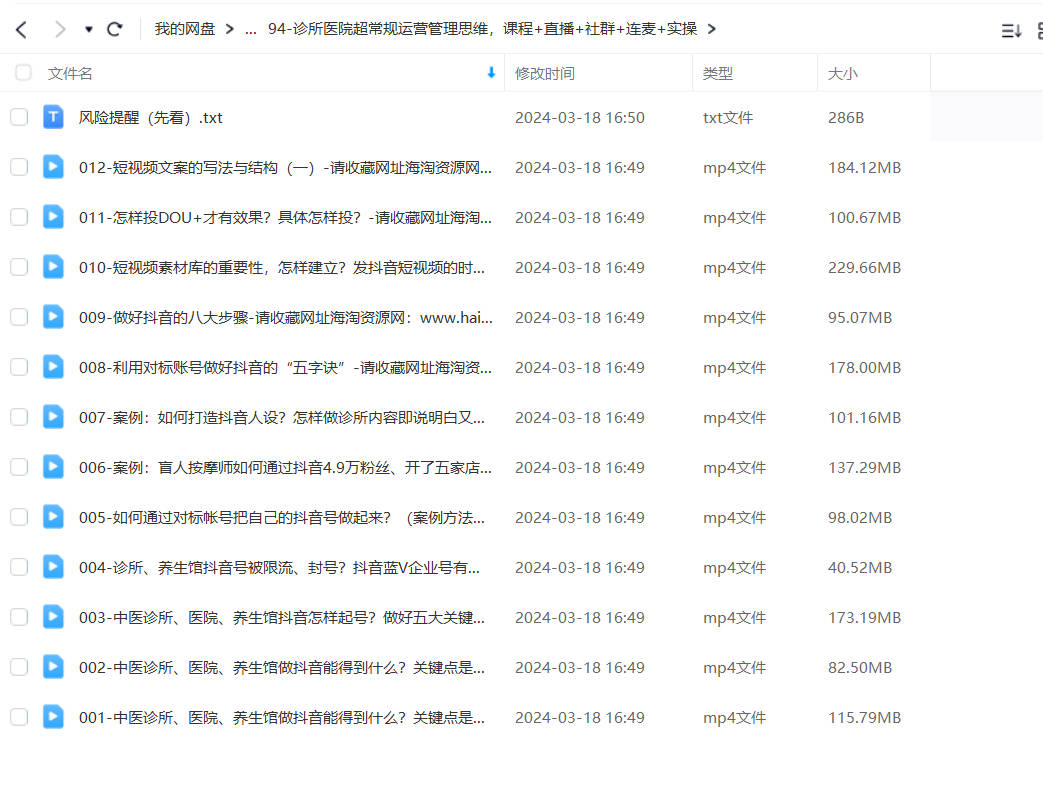Select file name 012-短视频文案的写法与结构

[x=285, y=168]
